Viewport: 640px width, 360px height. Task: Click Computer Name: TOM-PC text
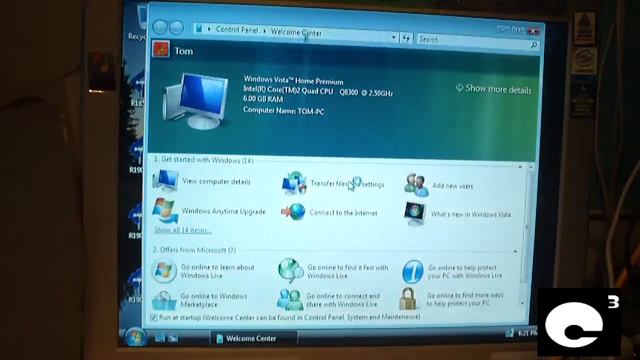point(284,110)
